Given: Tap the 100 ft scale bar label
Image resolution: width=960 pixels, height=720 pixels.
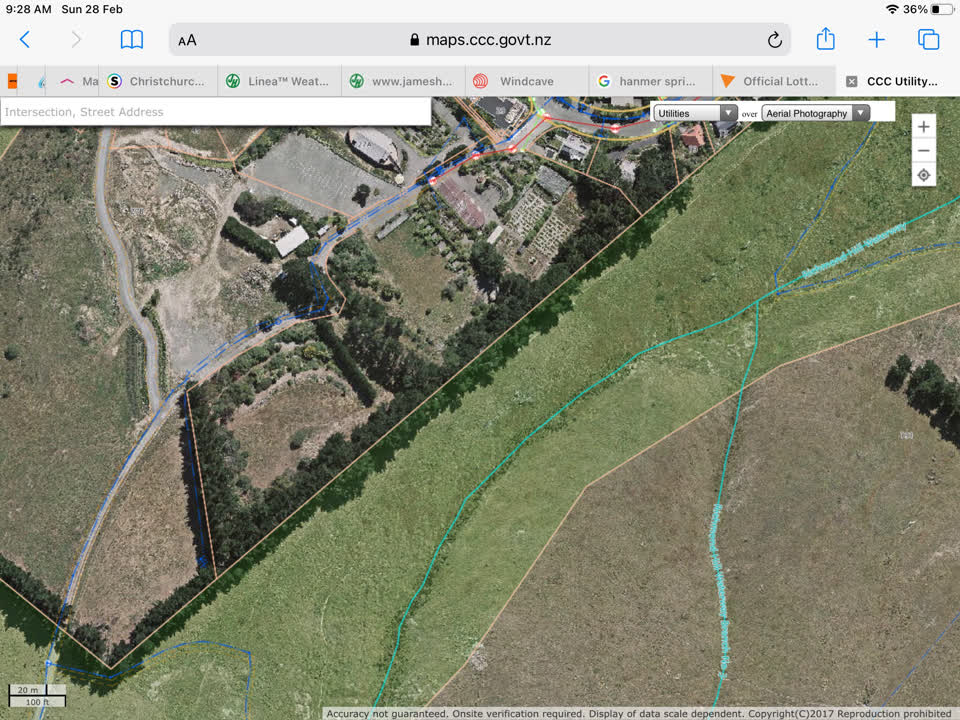Looking at the screenshot, I should coord(37,702).
